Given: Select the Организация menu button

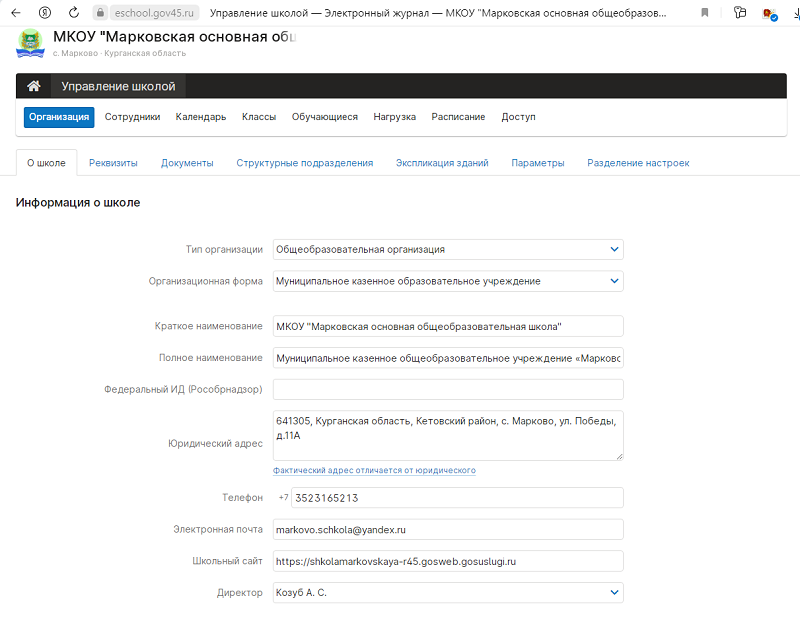Looking at the screenshot, I should pos(59,117).
